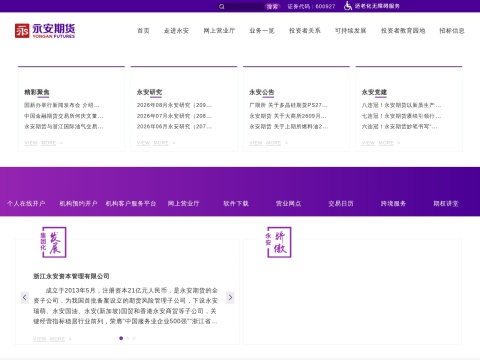Screen dimensions: 480x360
Task: Open party news item 八连冠
Action: click(401, 105)
